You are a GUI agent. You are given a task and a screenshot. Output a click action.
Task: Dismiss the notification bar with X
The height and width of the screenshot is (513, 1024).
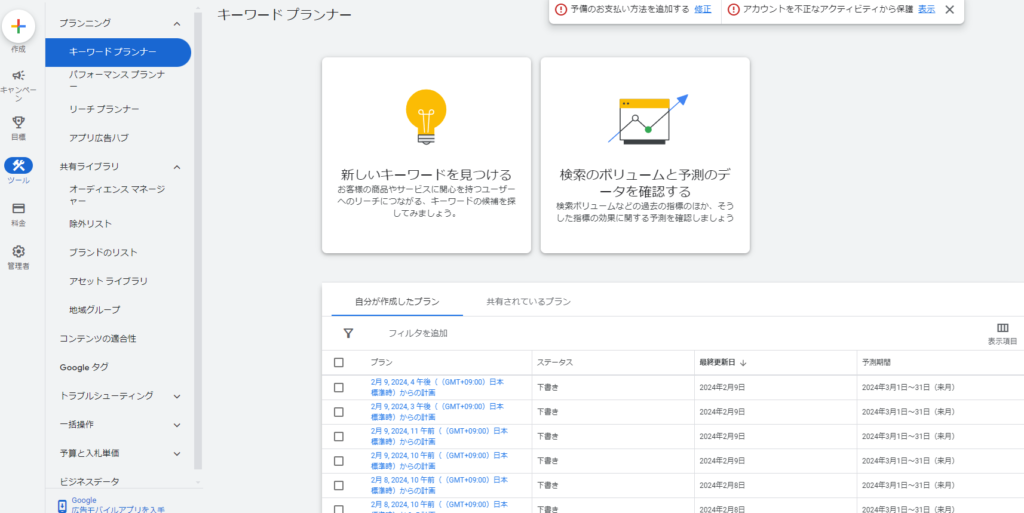coord(950,9)
